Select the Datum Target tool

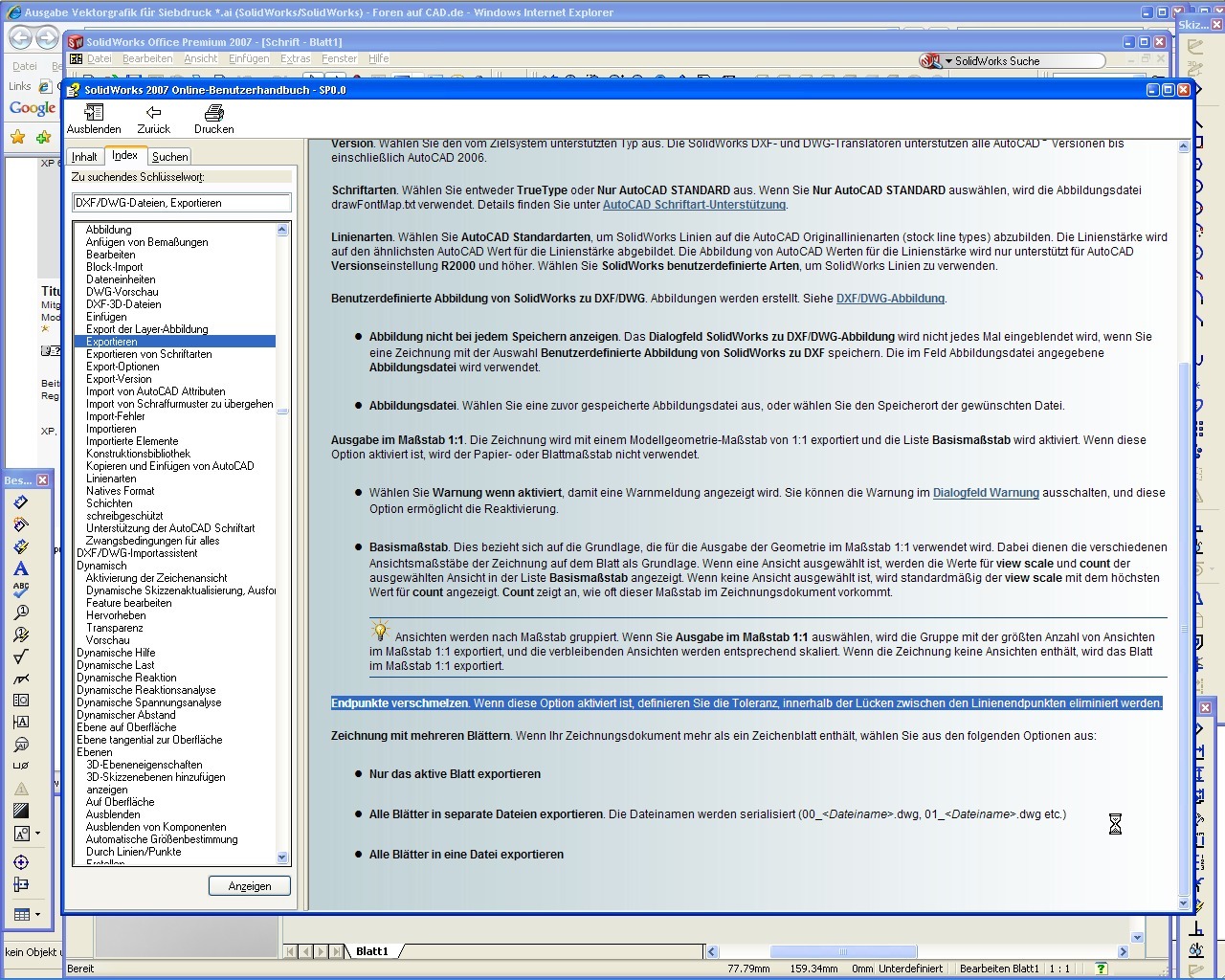(21, 745)
